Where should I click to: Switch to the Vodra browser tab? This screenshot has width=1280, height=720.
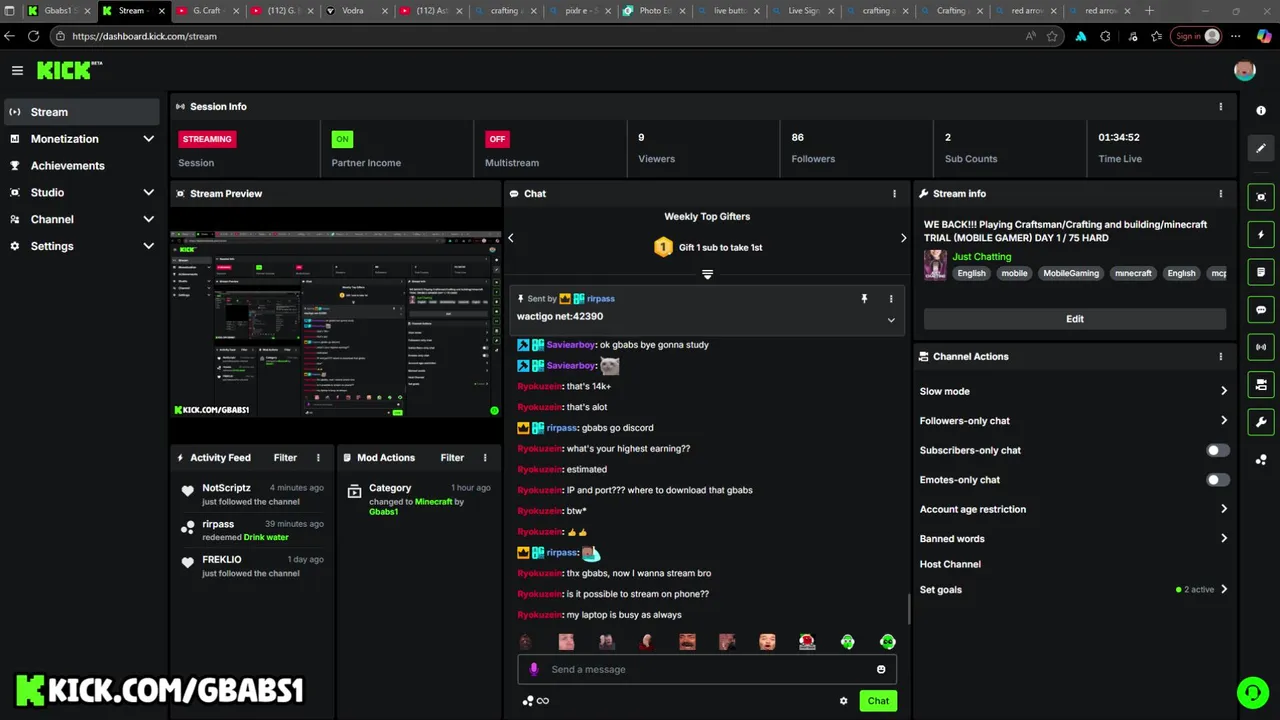click(x=357, y=11)
